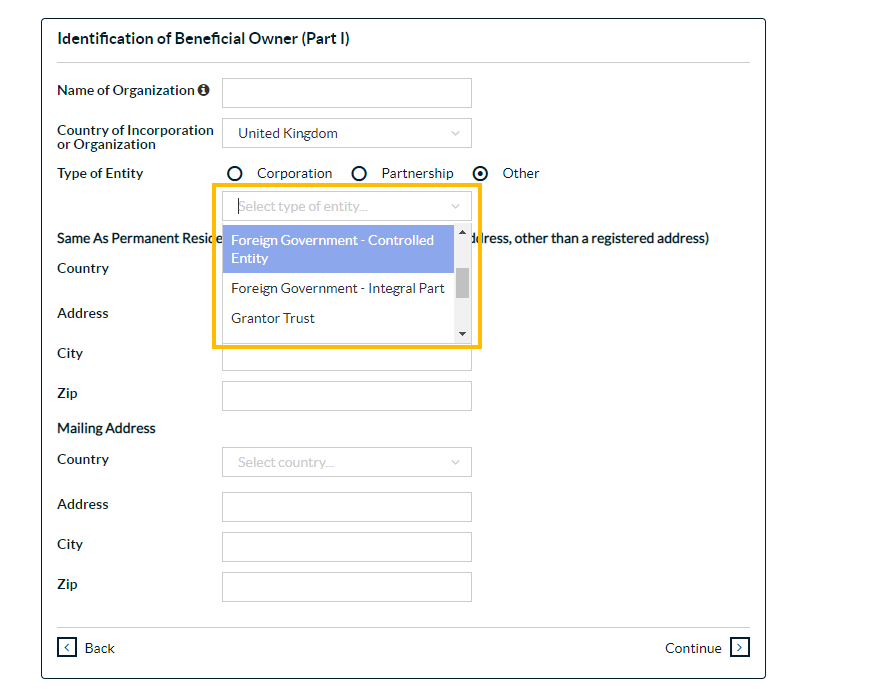
Task: Click the info icon beside Name of Organization
Action: [204, 90]
